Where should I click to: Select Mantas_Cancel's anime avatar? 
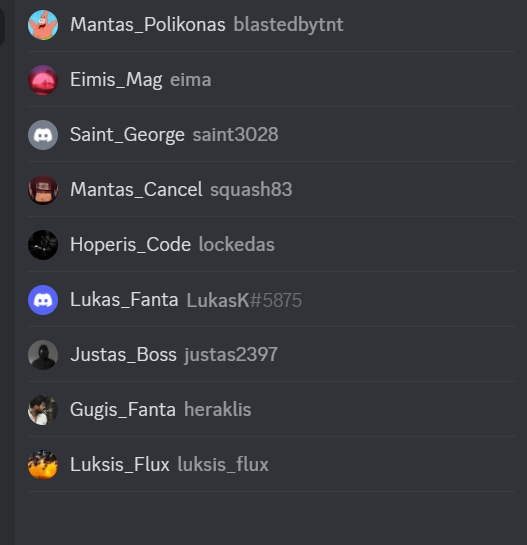click(43, 190)
